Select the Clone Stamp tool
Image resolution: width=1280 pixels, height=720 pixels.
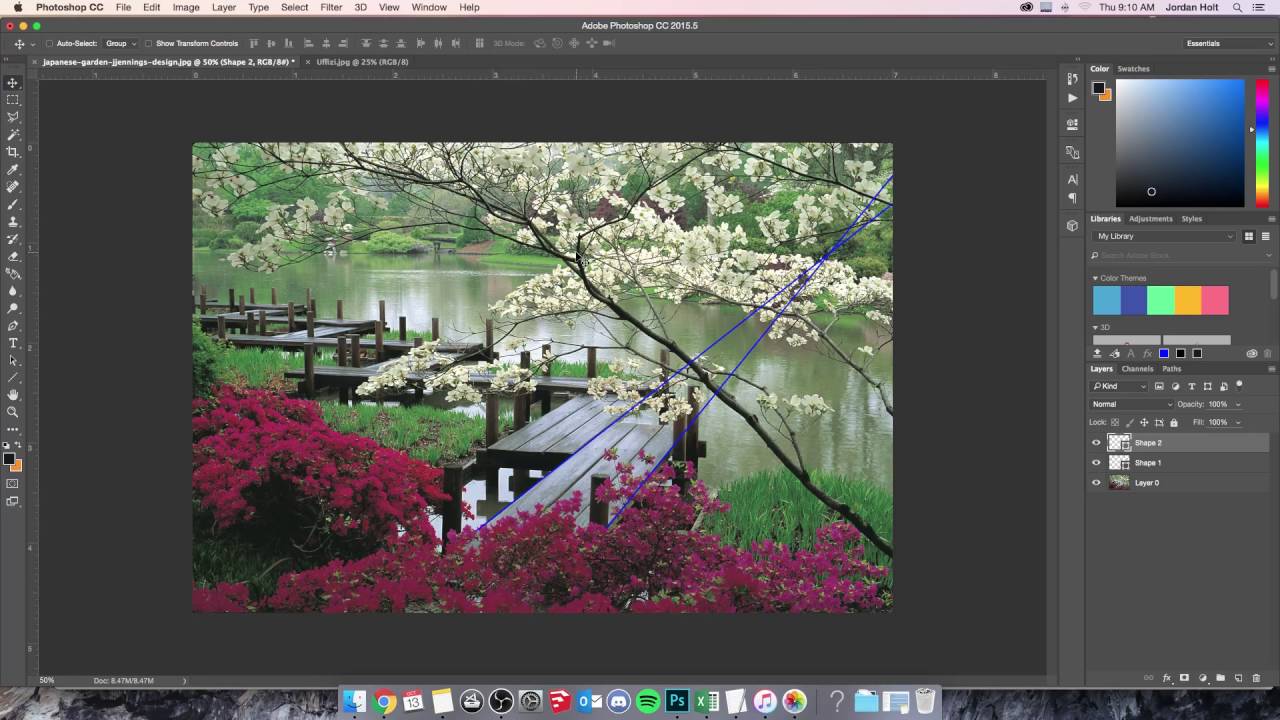click(13, 221)
